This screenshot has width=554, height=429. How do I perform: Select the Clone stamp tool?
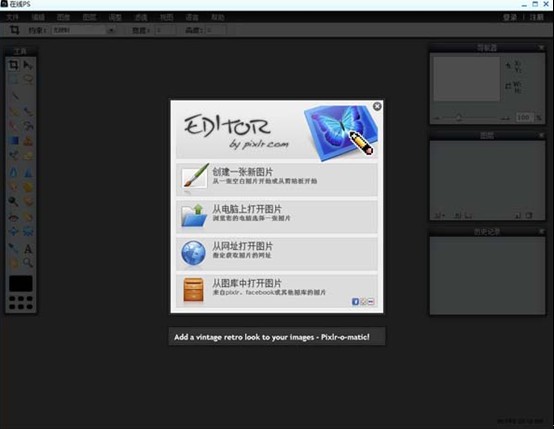[28, 141]
